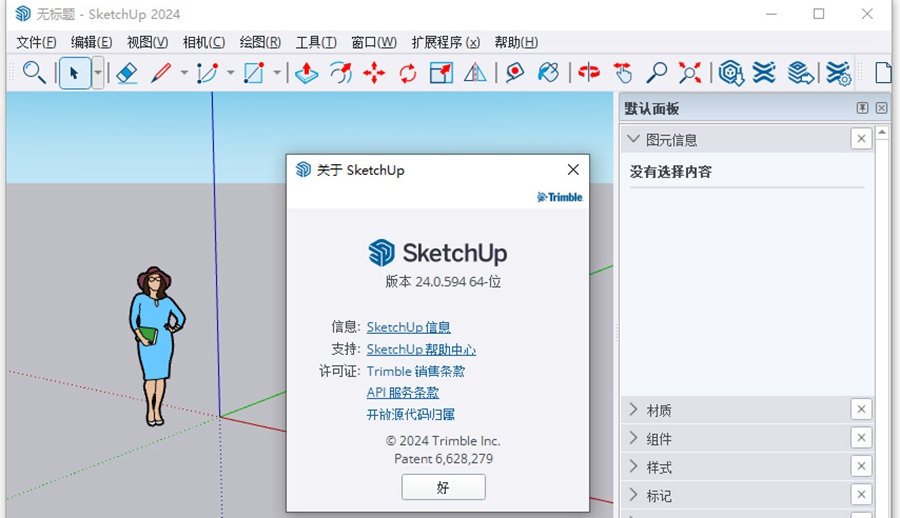Expand the 材质 panel section
Image resolution: width=900 pixels, height=518 pixels.
(633, 409)
